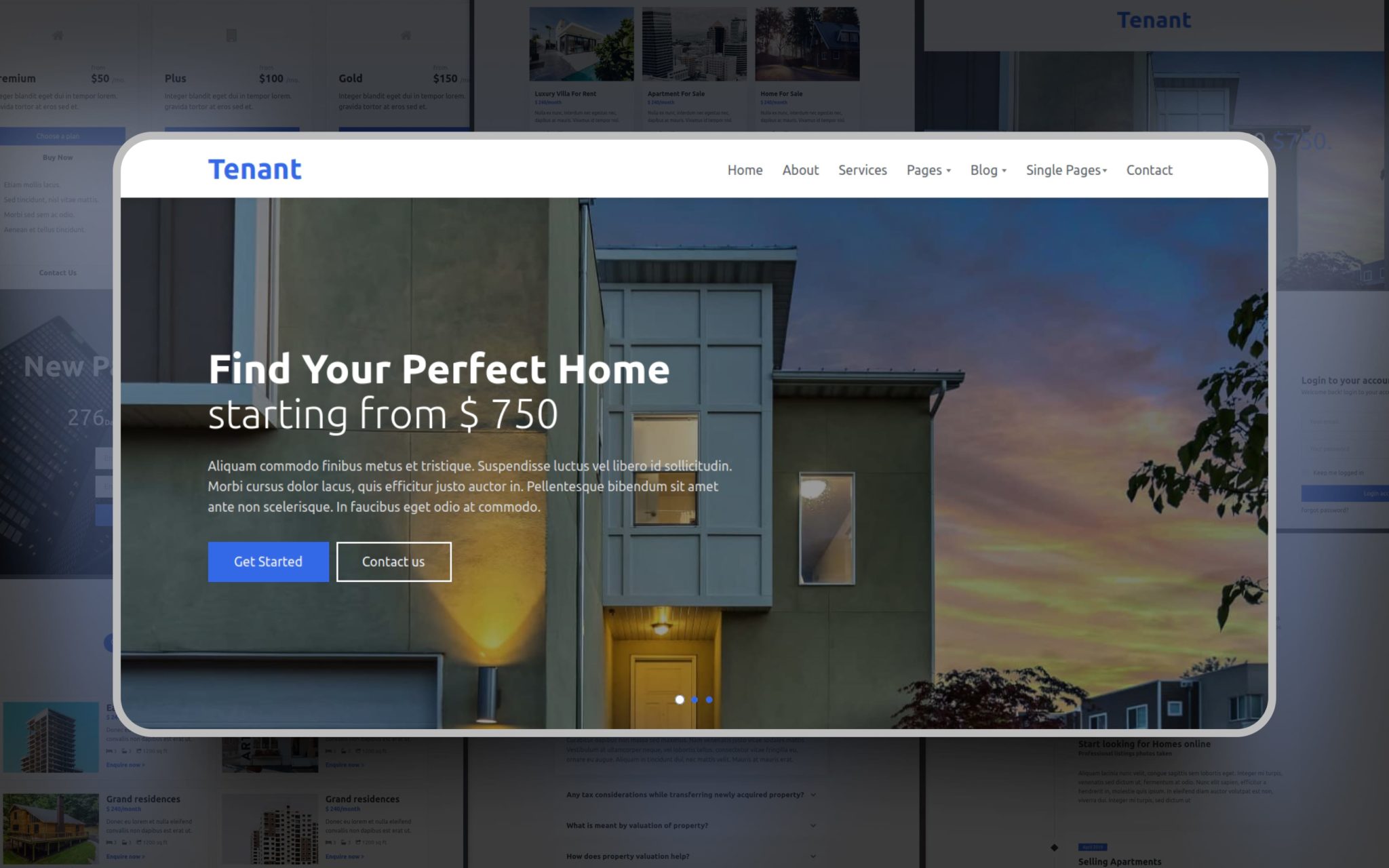Click Enquire now beside the blue skyscraper photo
The width and height of the screenshot is (1389, 868).
(125, 765)
